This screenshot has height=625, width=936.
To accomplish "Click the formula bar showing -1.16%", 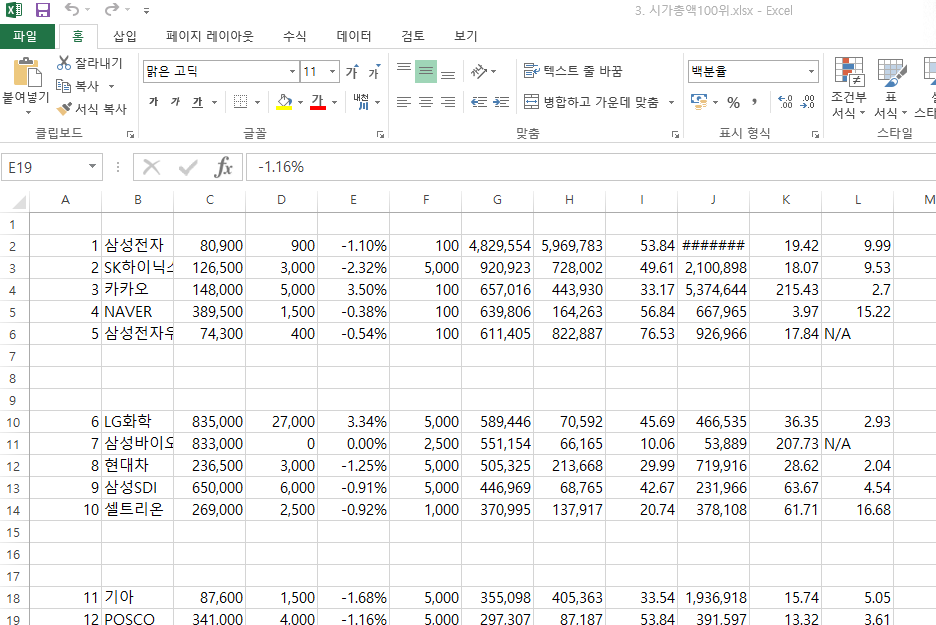I will [x=590, y=167].
